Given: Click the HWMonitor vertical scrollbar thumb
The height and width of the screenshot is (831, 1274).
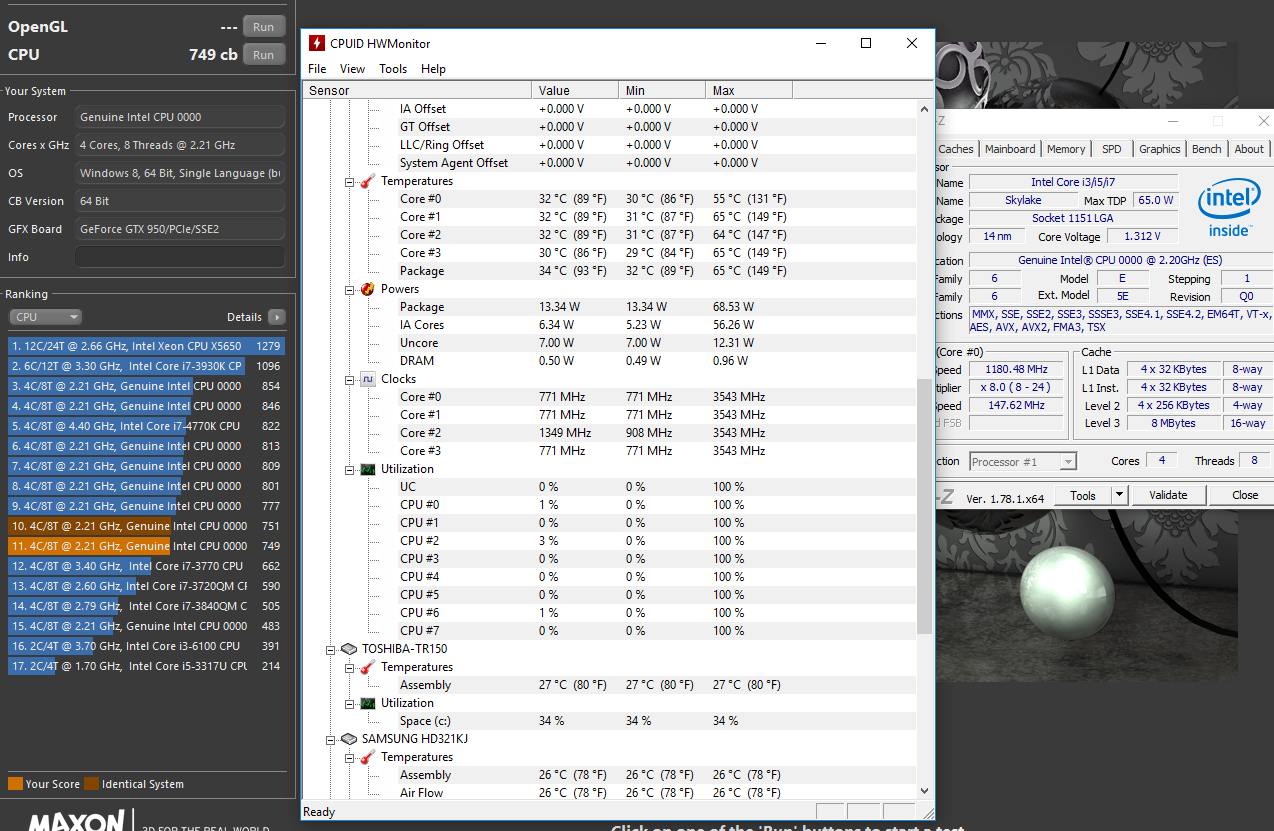Looking at the screenshot, I should (924, 506).
